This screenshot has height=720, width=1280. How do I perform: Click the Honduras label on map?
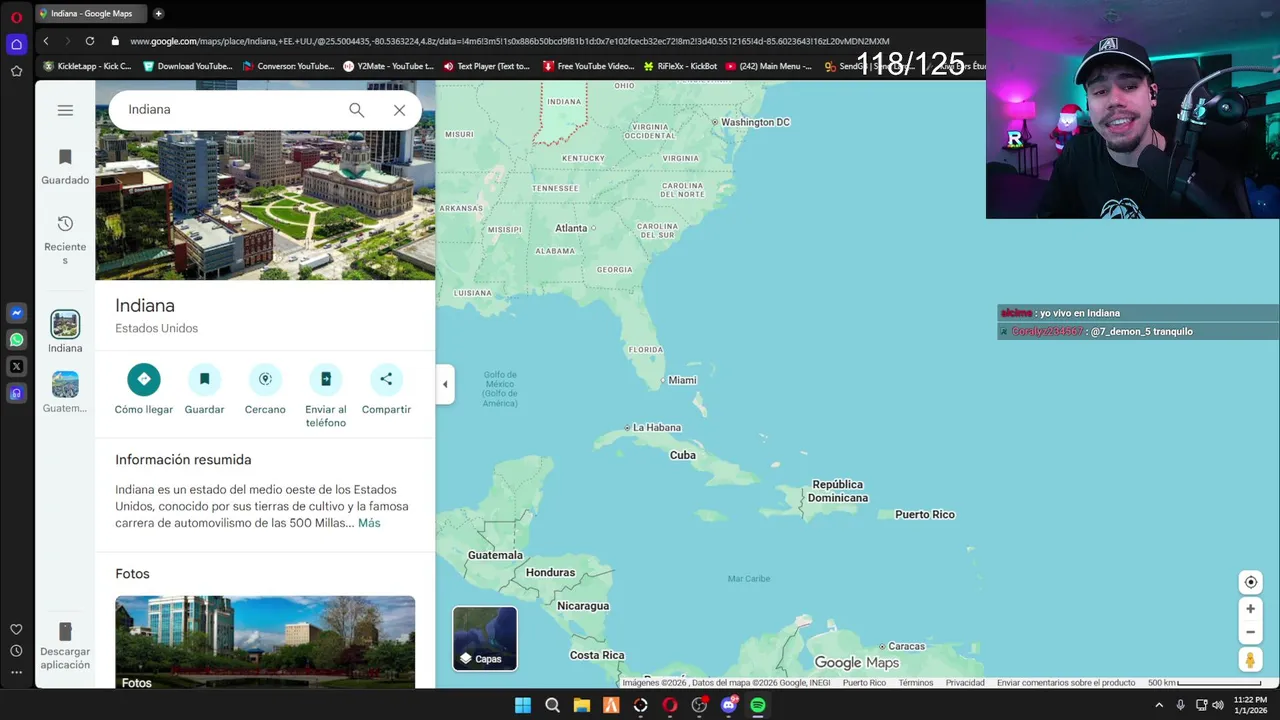tap(550, 573)
